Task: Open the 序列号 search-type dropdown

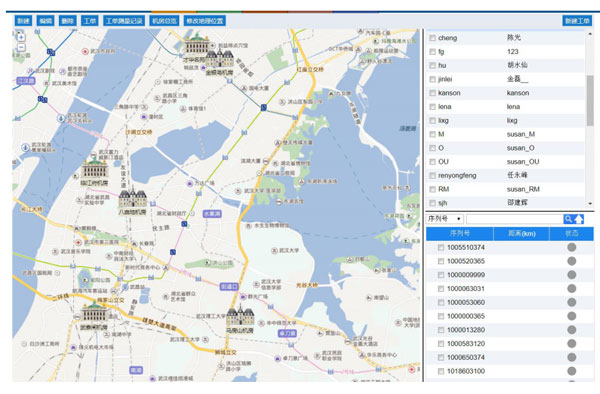Action: (x=444, y=219)
